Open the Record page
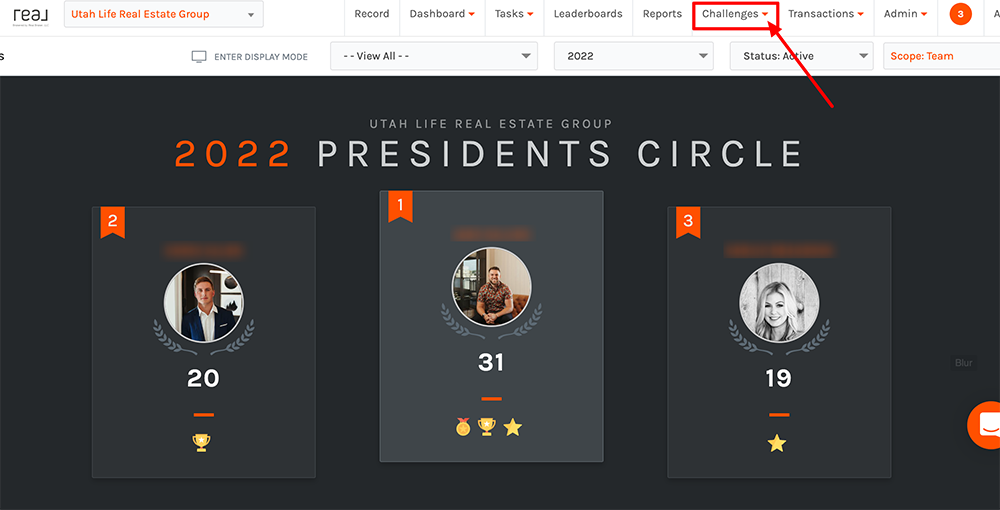The image size is (1000, 510). [x=372, y=14]
